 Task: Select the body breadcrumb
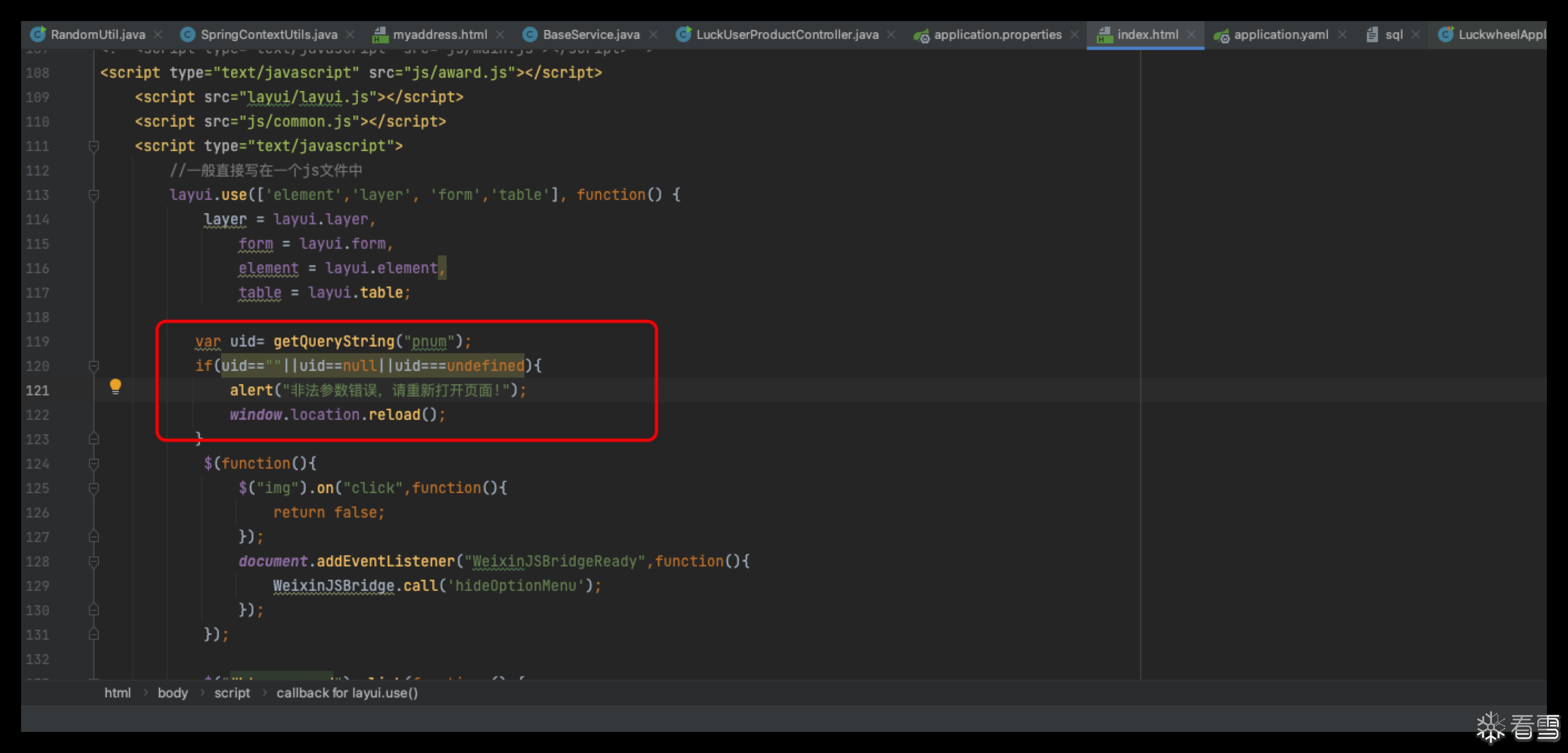click(173, 693)
